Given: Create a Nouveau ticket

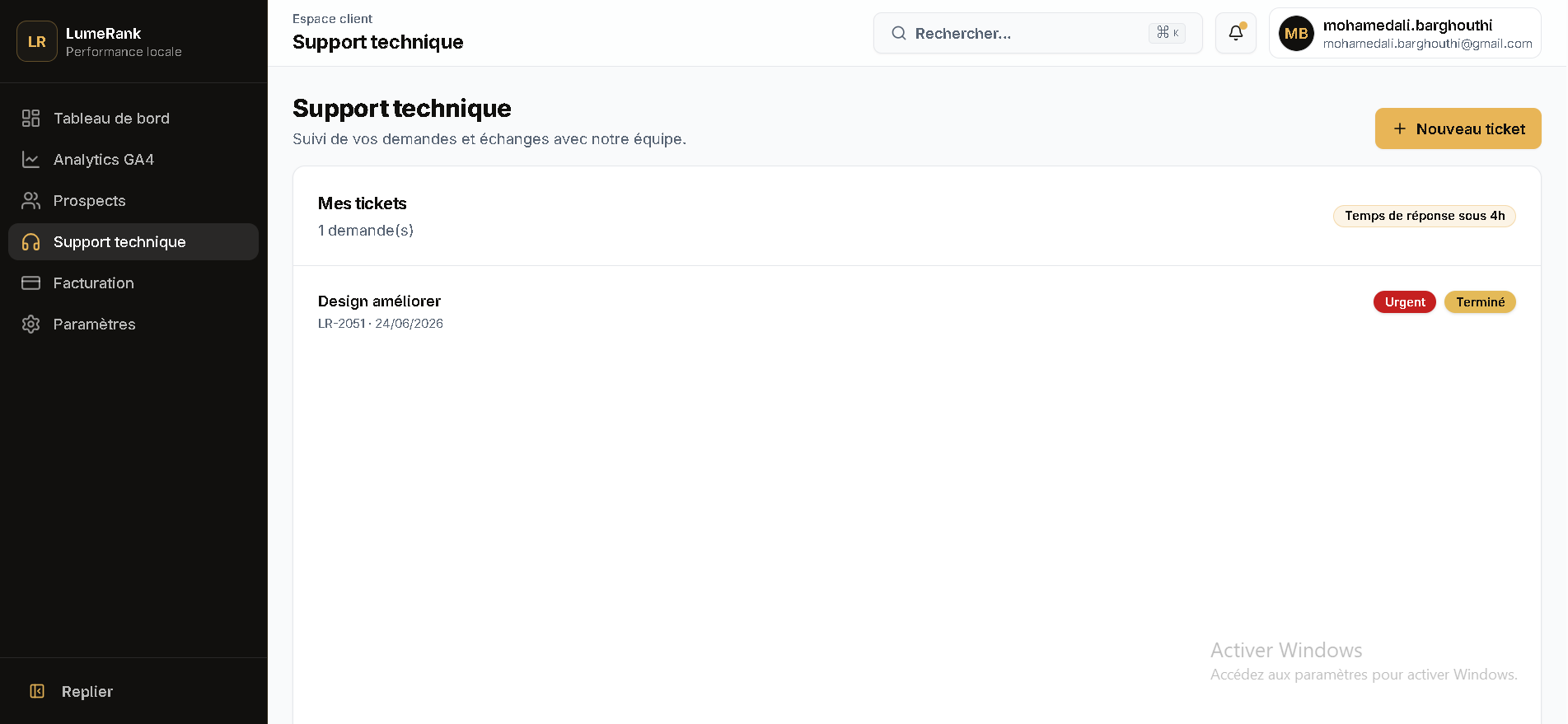Looking at the screenshot, I should [x=1458, y=128].
